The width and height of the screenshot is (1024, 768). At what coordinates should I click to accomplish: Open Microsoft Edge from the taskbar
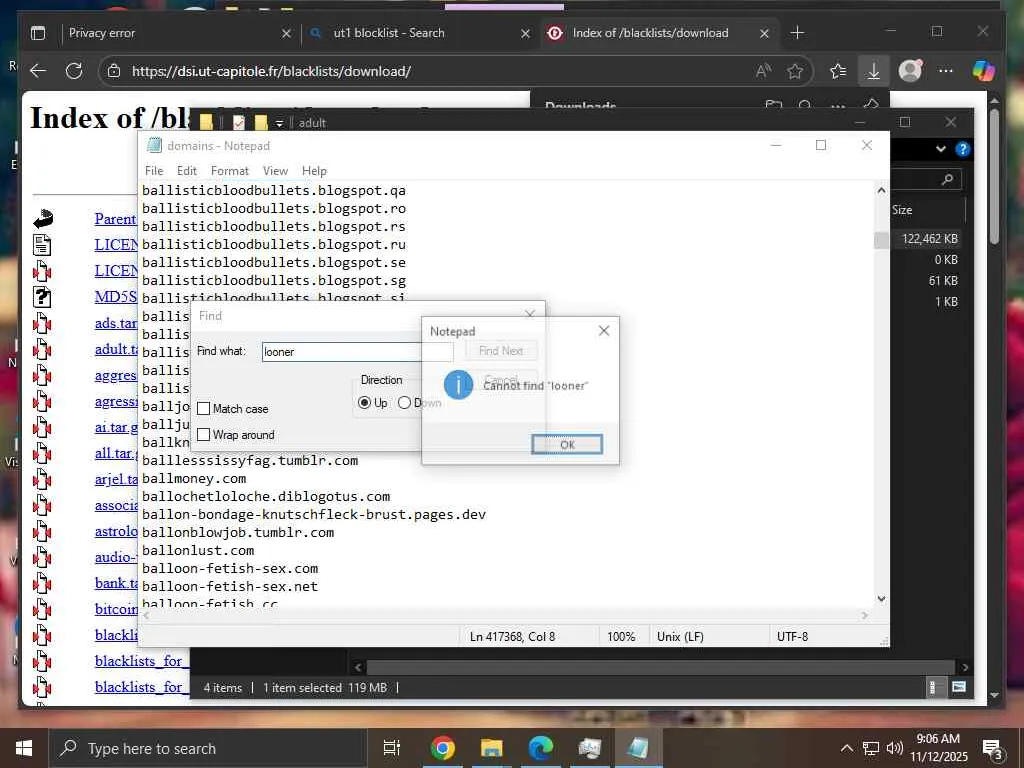coord(540,748)
